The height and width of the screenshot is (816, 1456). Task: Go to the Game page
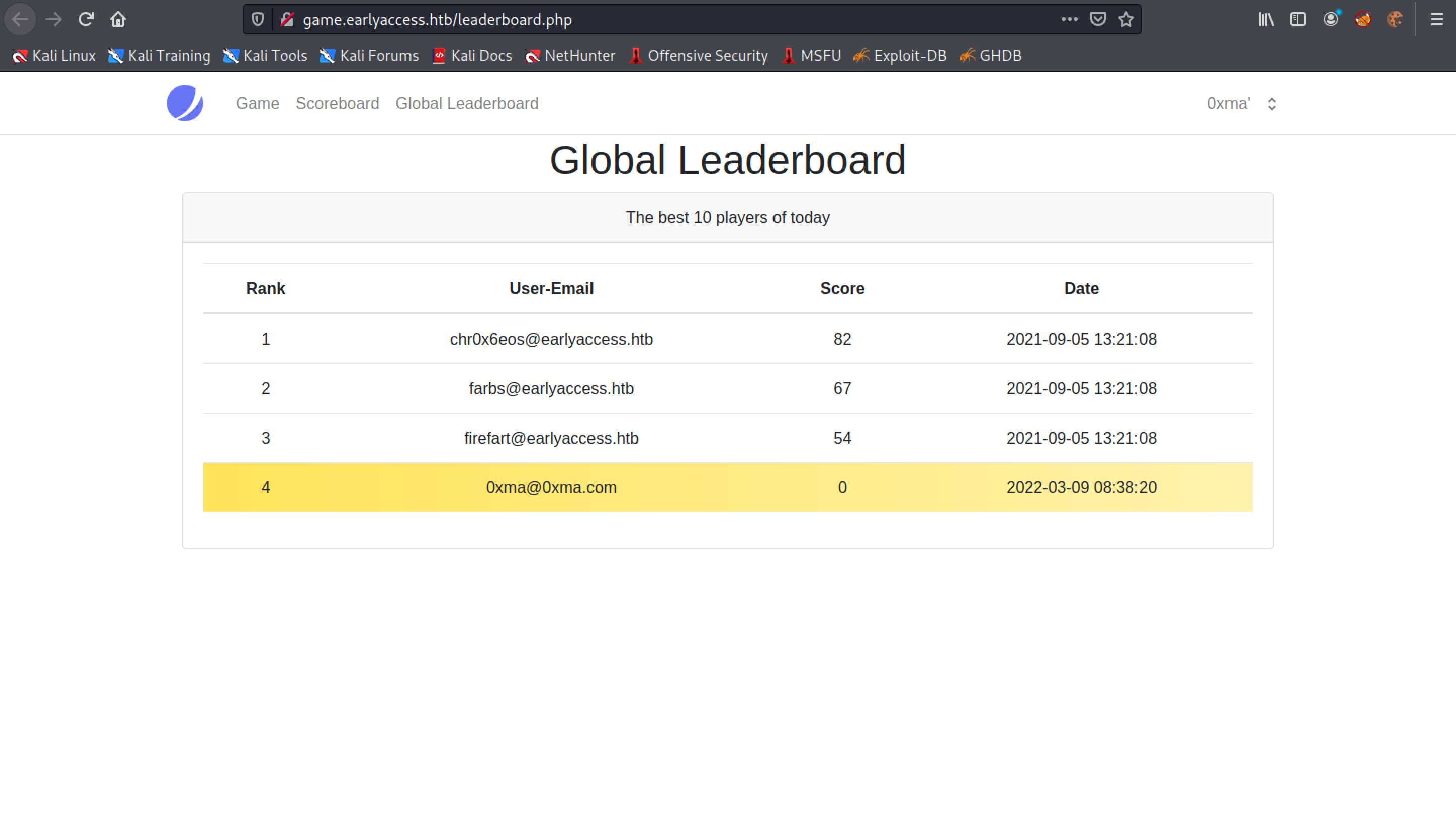[258, 104]
